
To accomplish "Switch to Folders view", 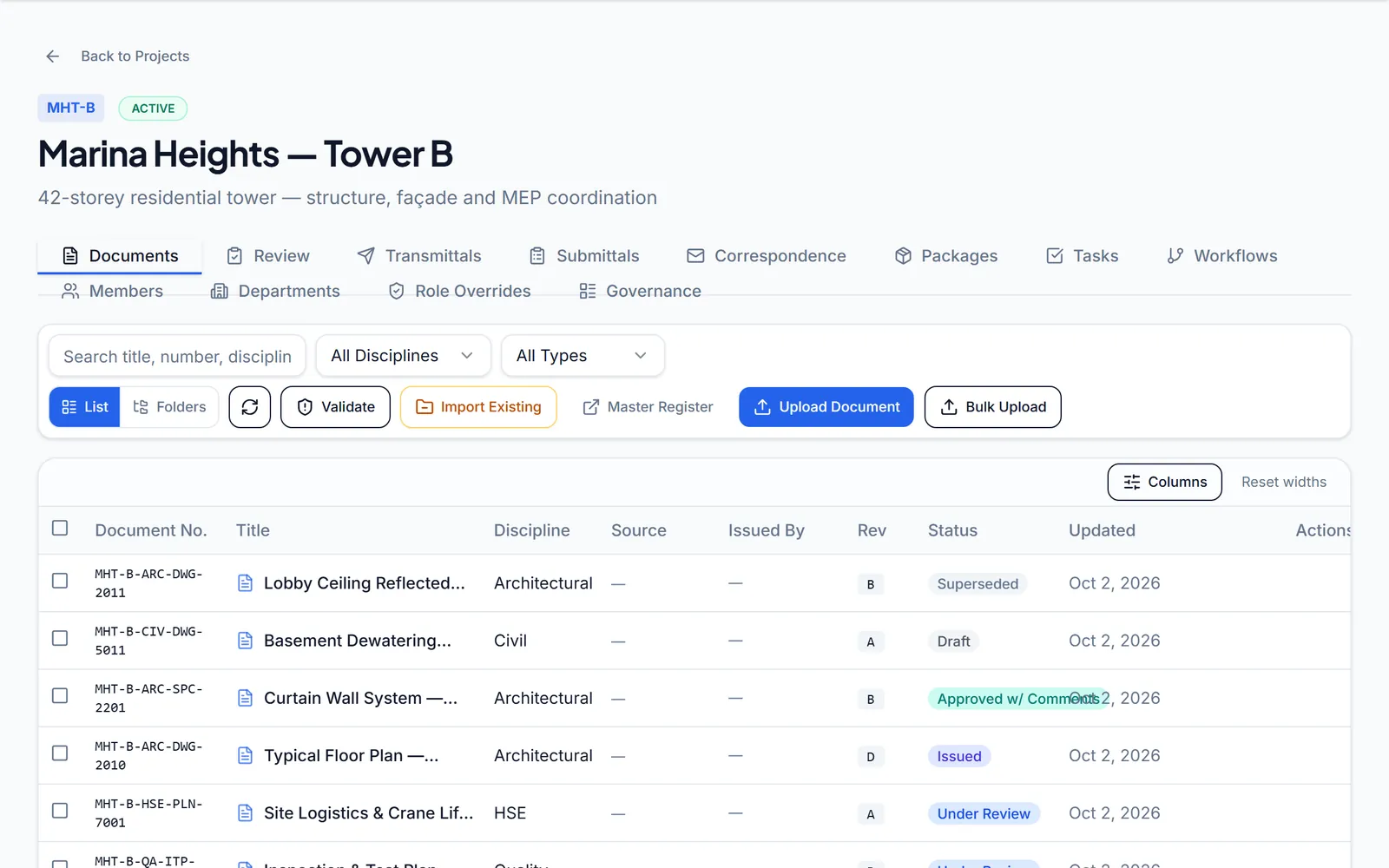I will point(169,407).
